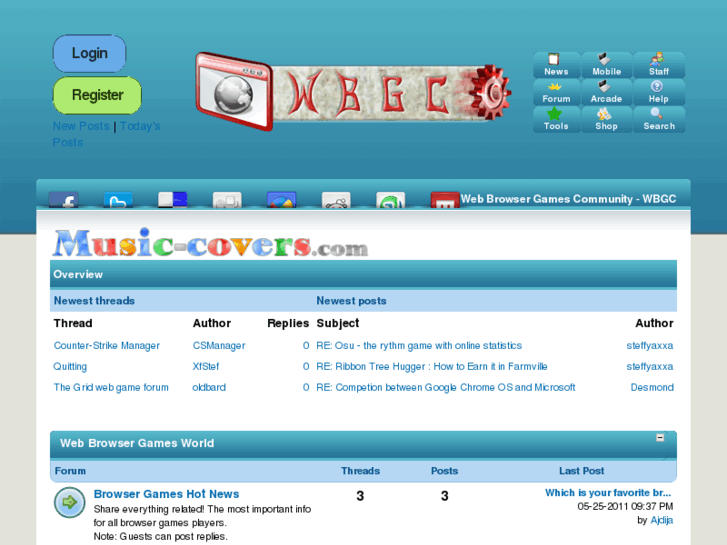Go to Forum via crown icon
Screen dimensions: 727x545
pos(556,92)
